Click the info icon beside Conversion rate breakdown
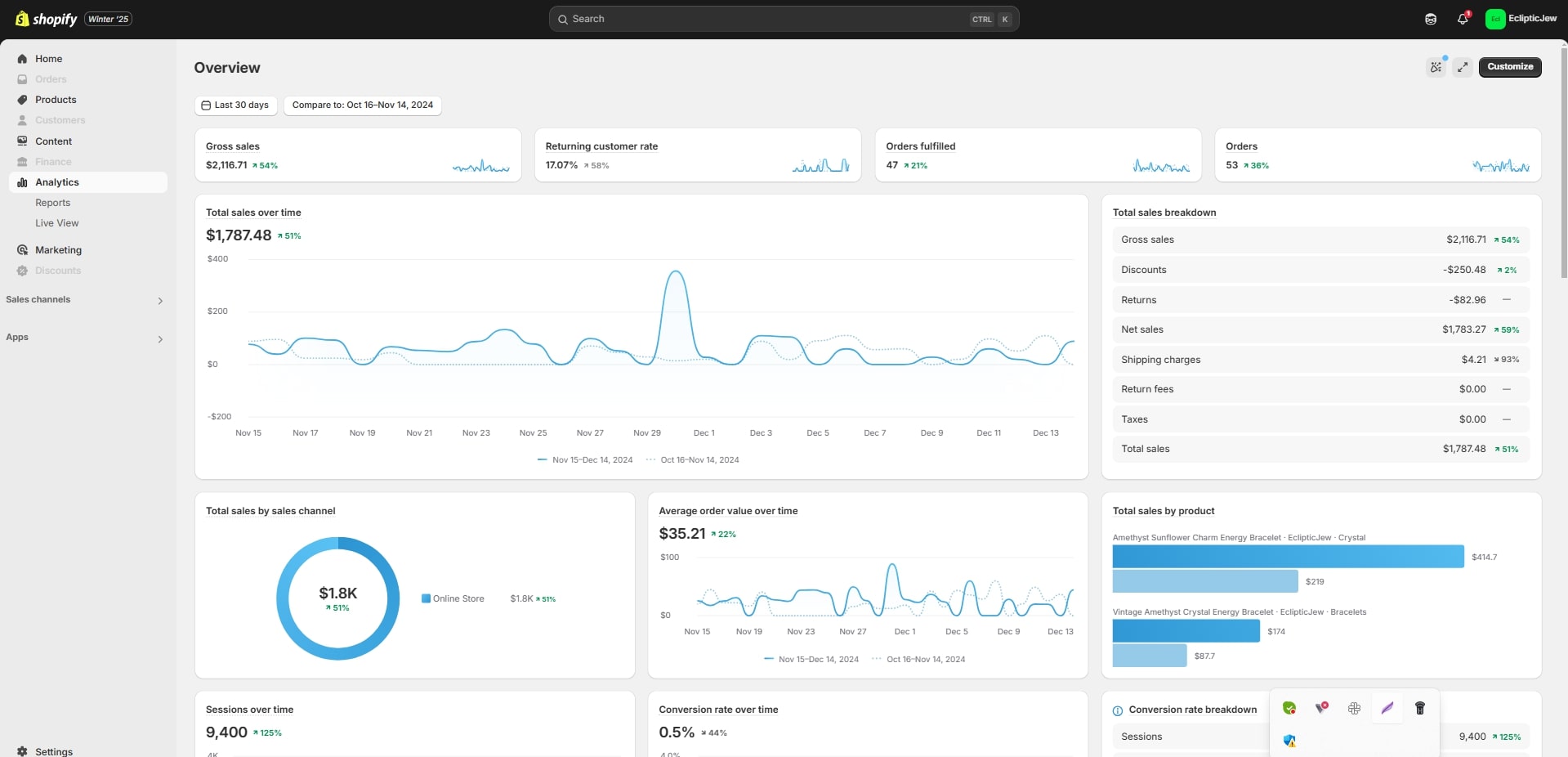This screenshot has height=757, width=1568. tap(1118, 710)
